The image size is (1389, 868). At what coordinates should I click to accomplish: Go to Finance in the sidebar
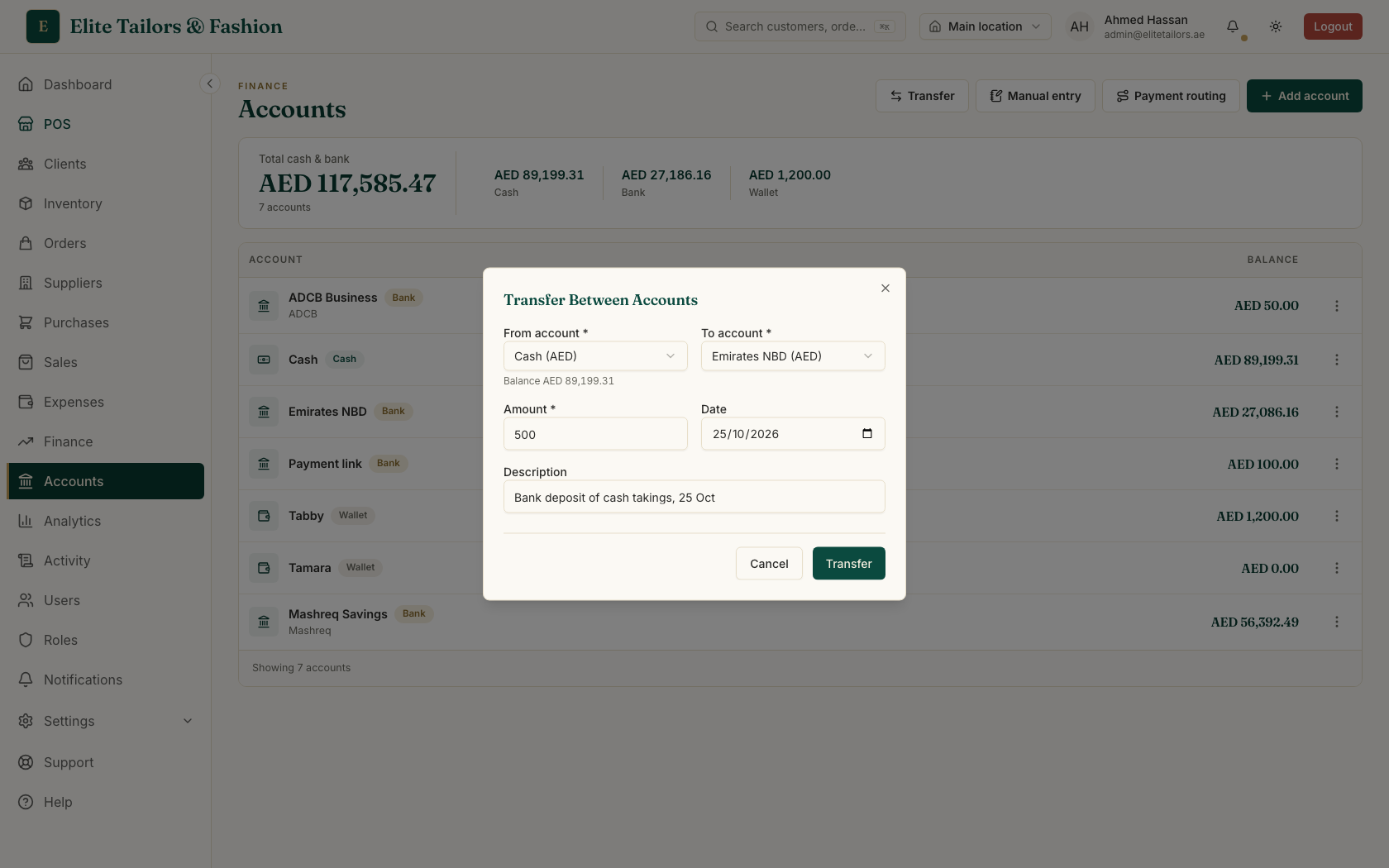click(106, 441)
